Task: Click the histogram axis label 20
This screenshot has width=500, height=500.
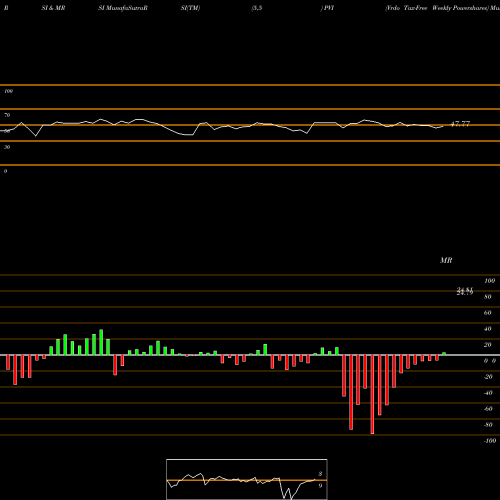Action: click(488, 345)
